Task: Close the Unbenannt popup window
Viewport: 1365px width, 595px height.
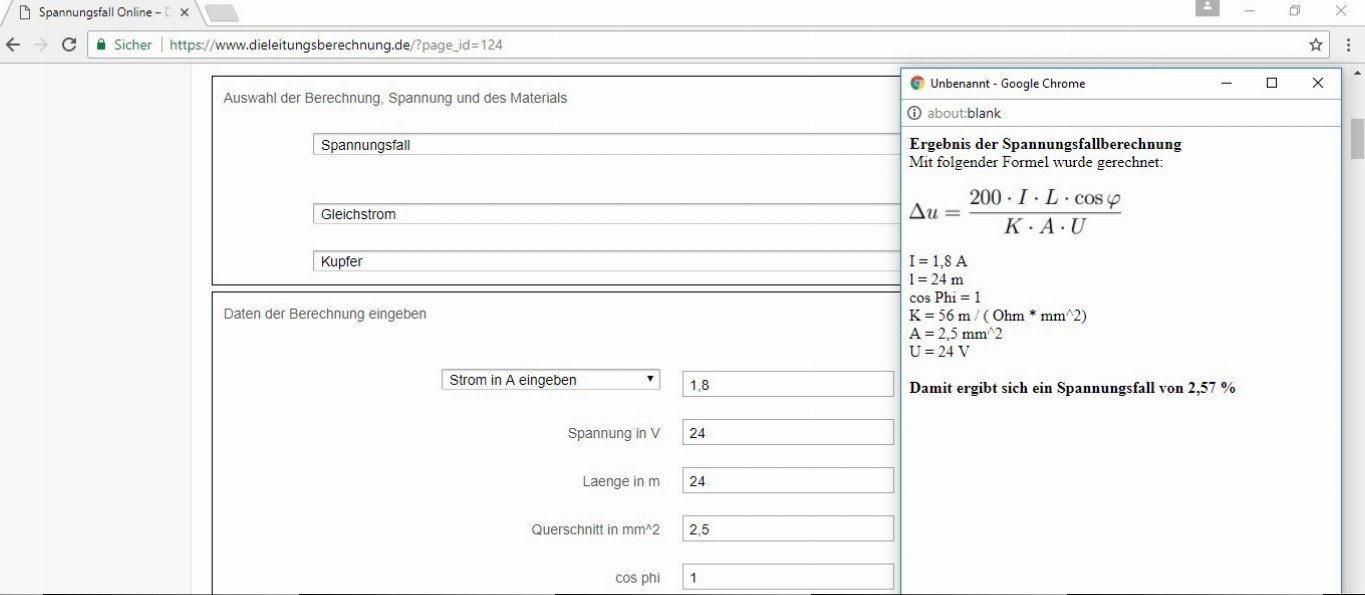Action: [x=1318, y=83]
